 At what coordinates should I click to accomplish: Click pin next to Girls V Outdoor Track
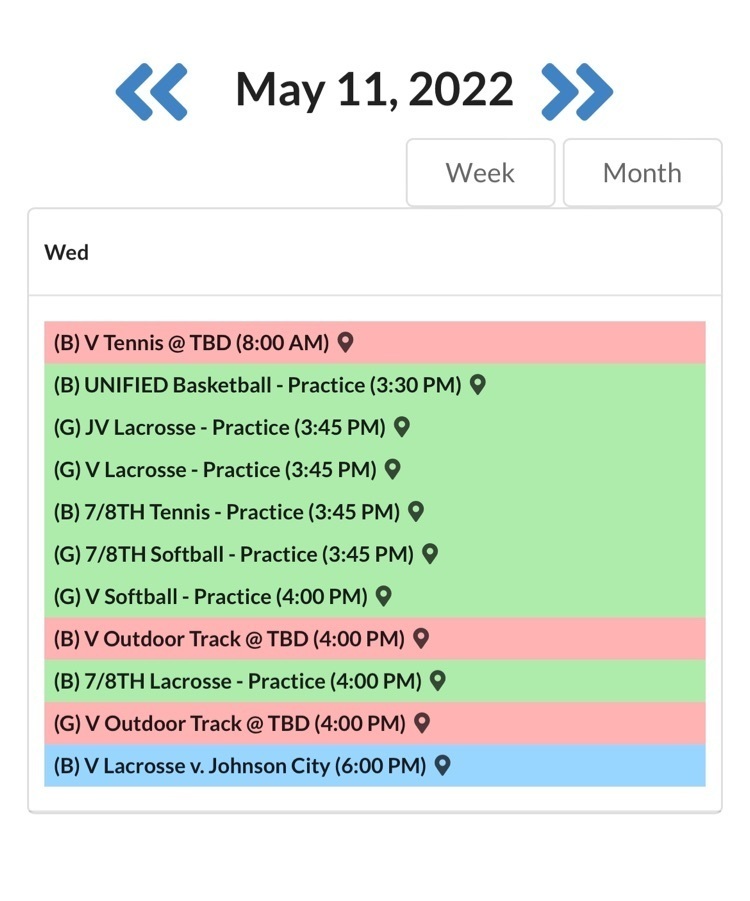tap(422, 722)
